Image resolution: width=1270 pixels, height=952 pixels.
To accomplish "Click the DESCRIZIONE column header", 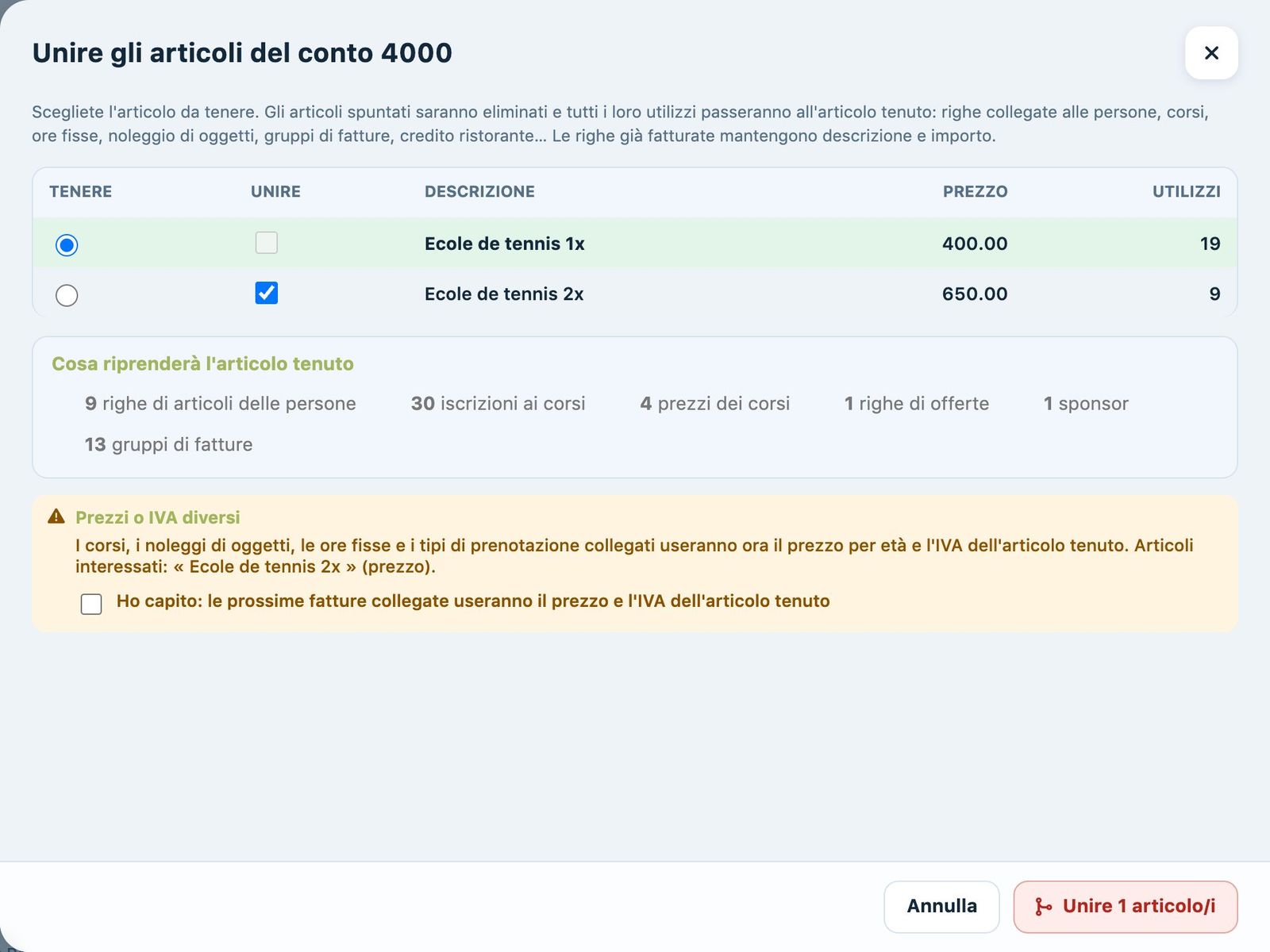I will click(479, 192).
